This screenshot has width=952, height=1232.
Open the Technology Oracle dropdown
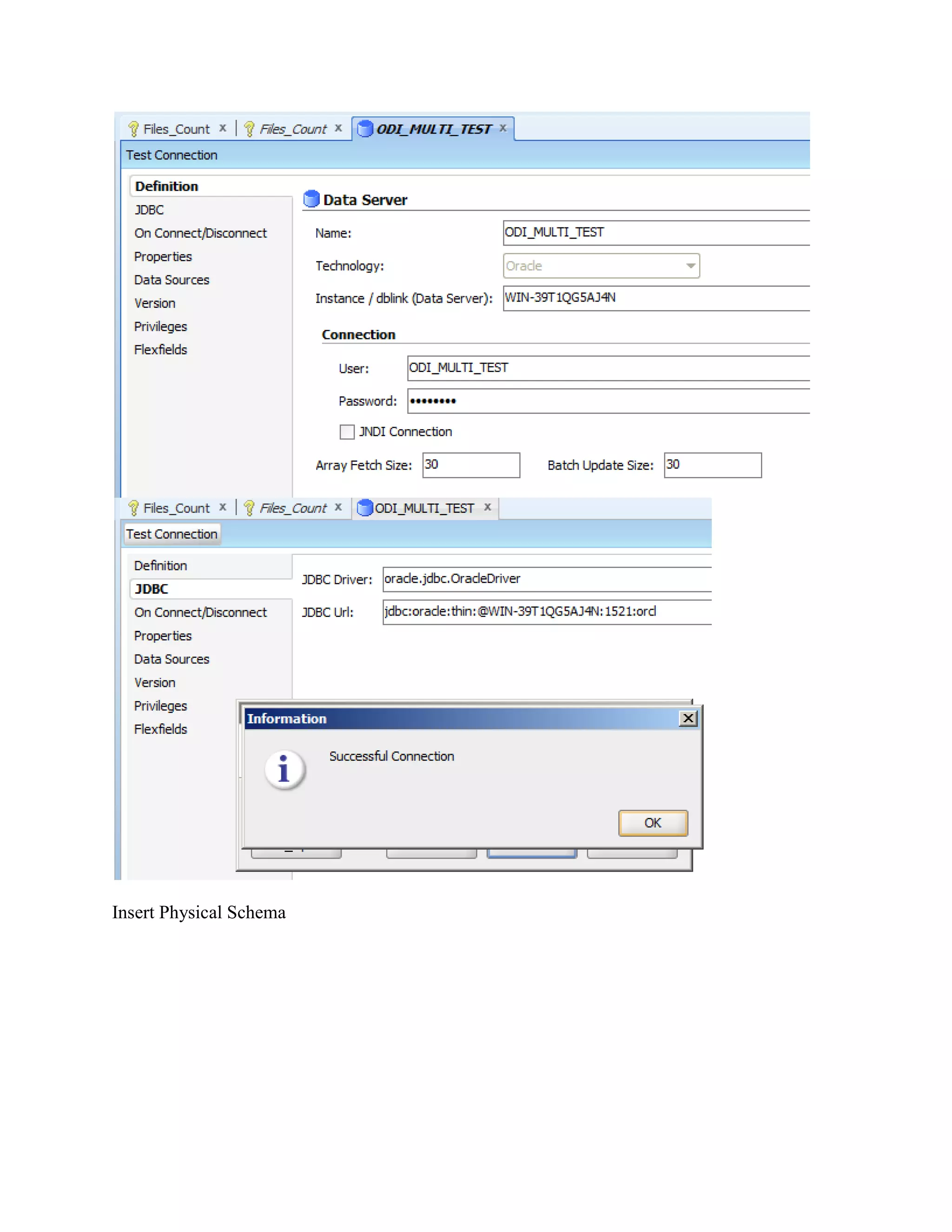[690, 265]
